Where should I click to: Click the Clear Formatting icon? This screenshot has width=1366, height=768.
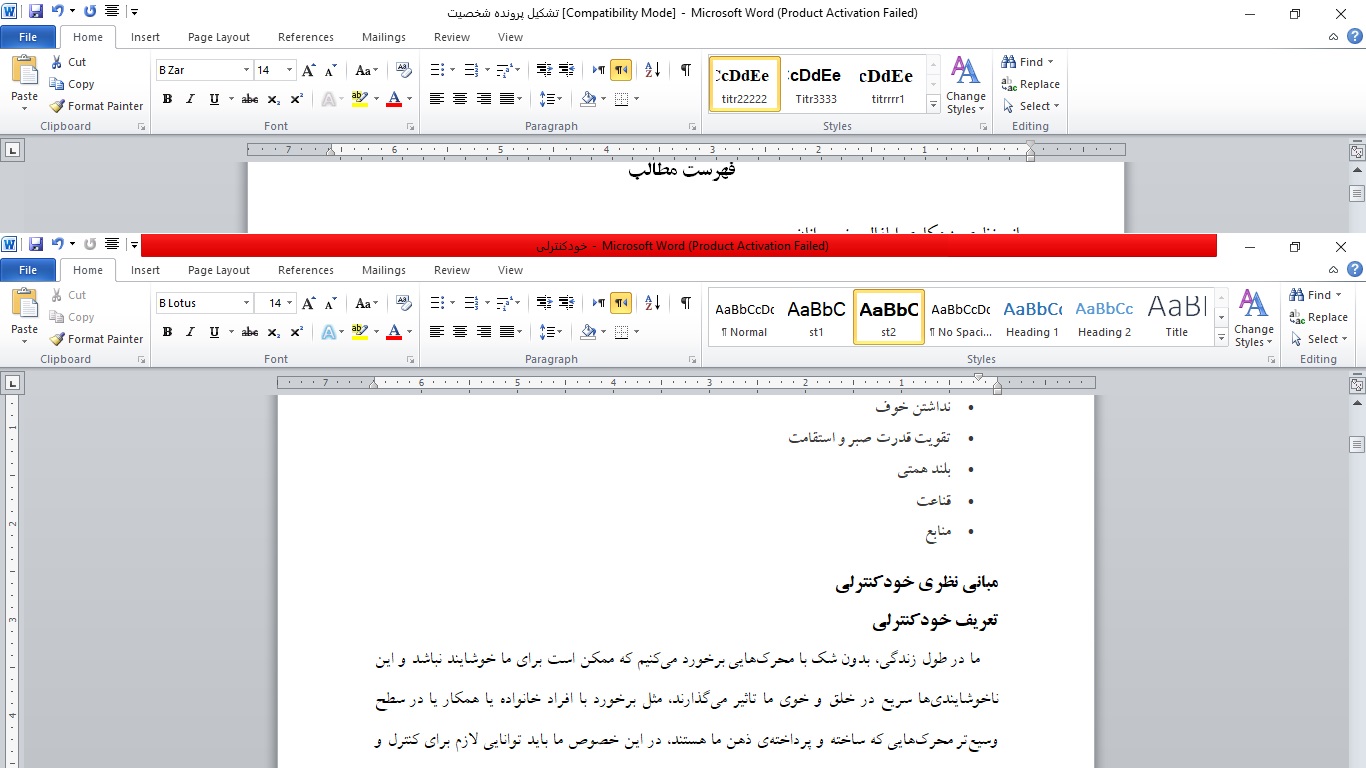(x=403, y=302)
